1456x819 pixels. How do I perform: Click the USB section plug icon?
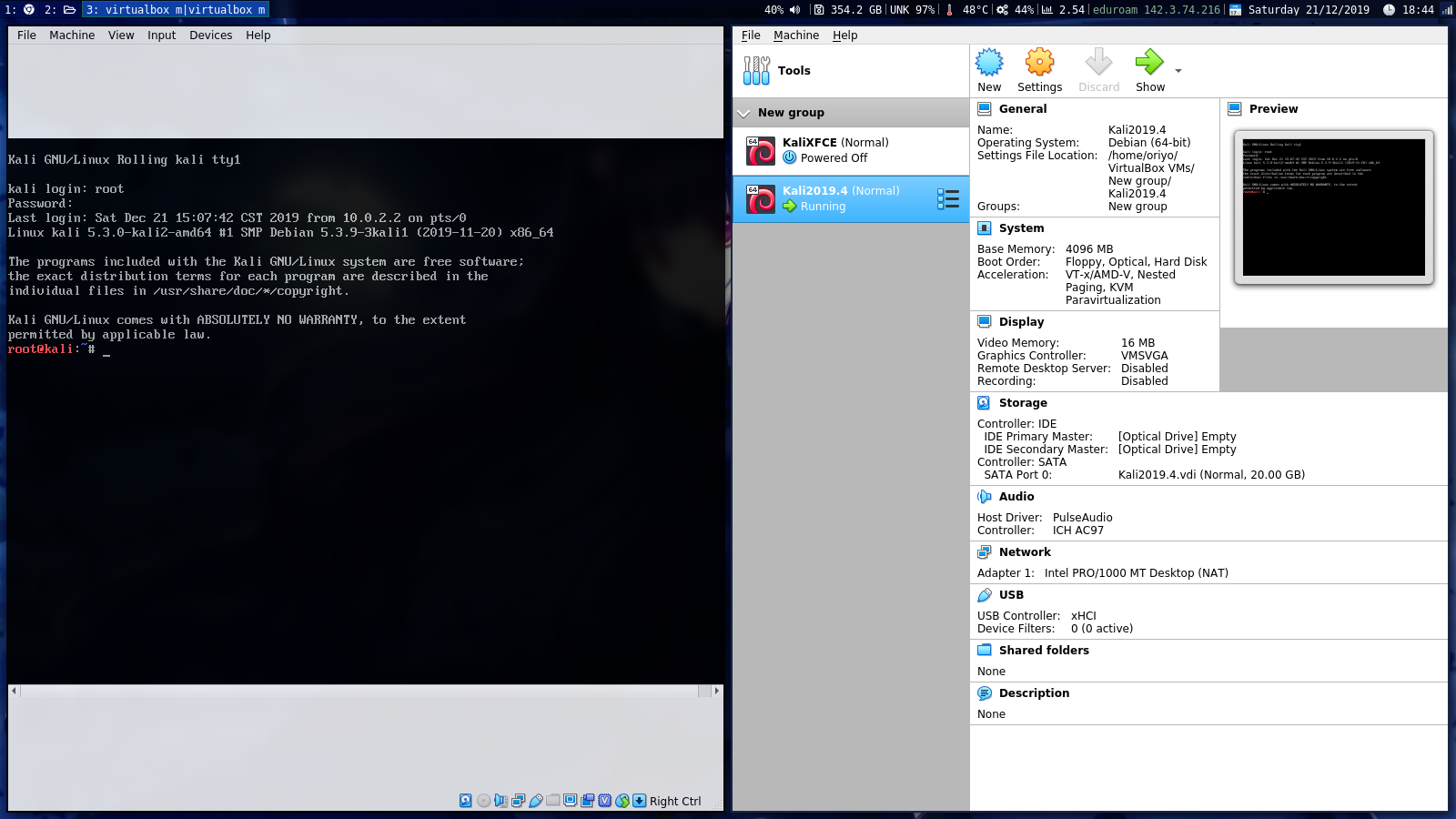pos(984,595)
